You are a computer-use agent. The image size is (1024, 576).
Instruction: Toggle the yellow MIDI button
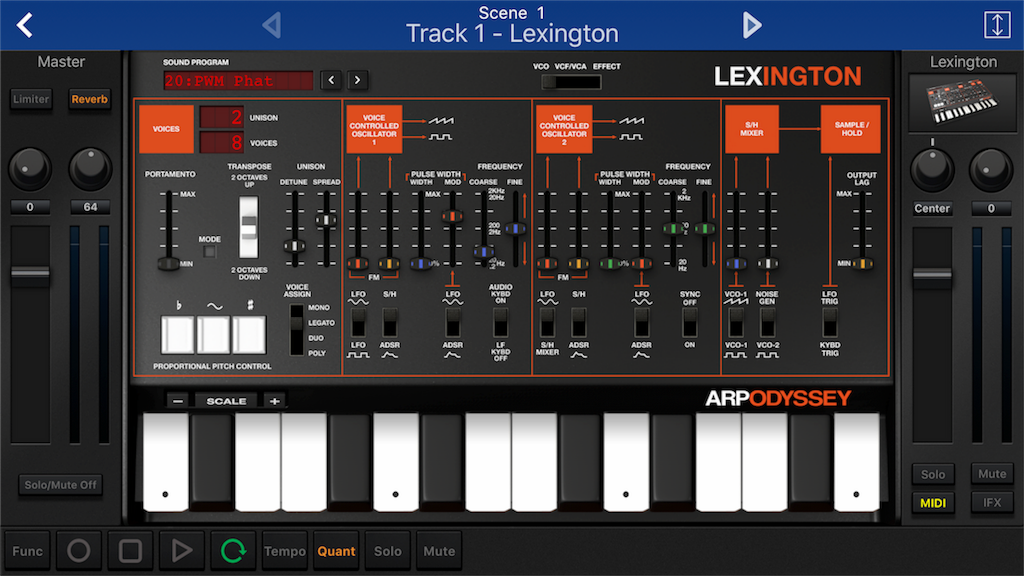(x=933, y=503)
